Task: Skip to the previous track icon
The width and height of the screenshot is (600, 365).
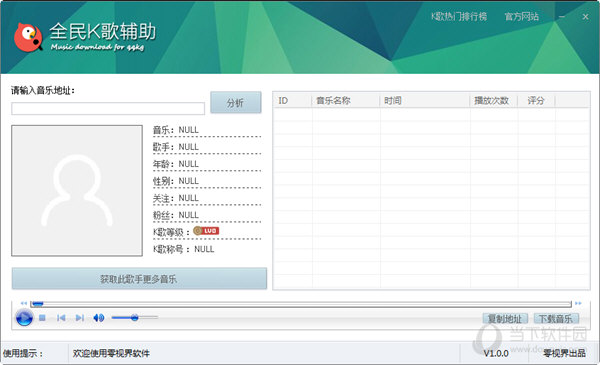Action: (x=61, y=318)
